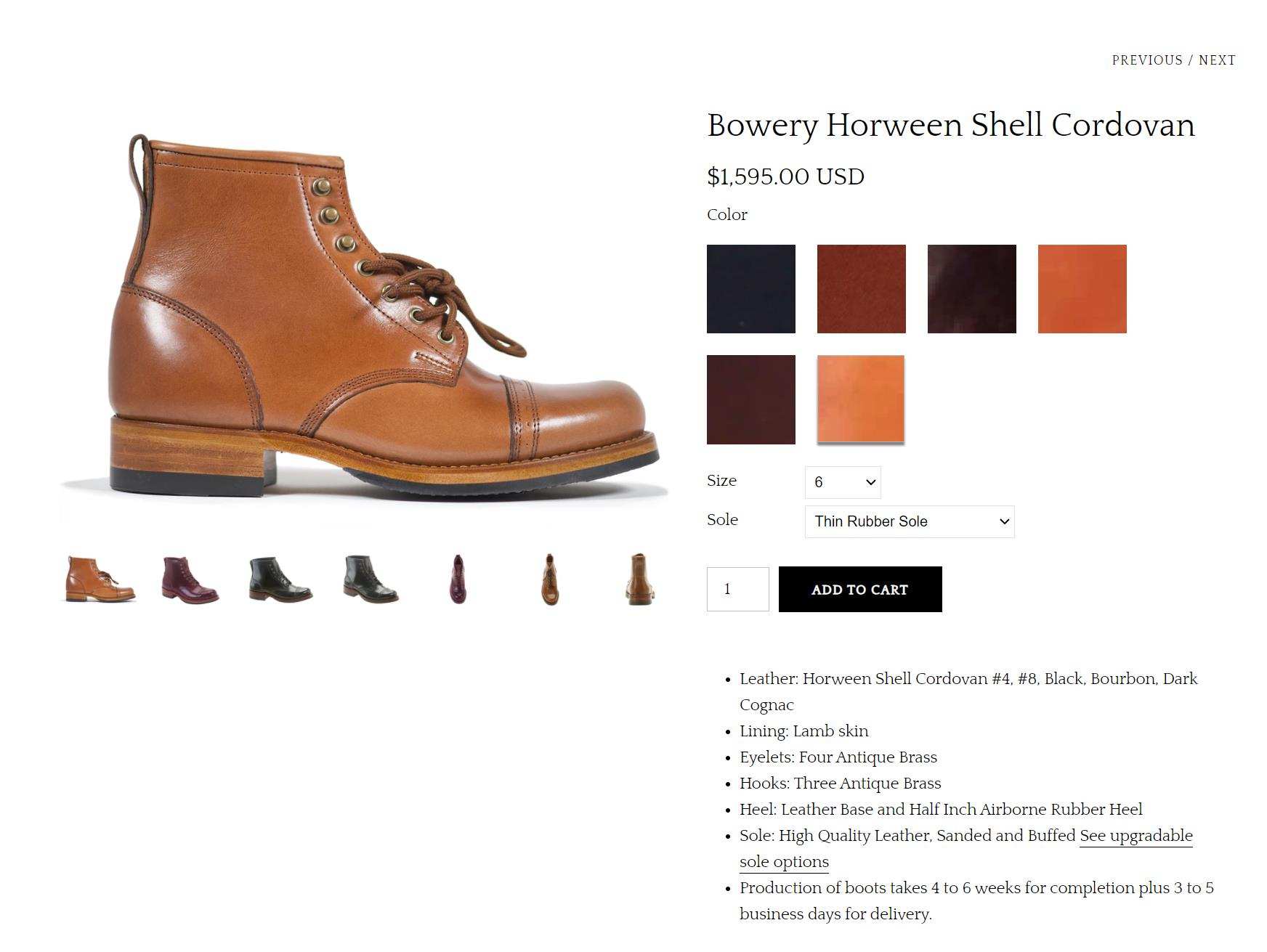Open the Size dropdown
Image resolution: width=1267 pixels, height=952 pixels.
tap(843, 482)
